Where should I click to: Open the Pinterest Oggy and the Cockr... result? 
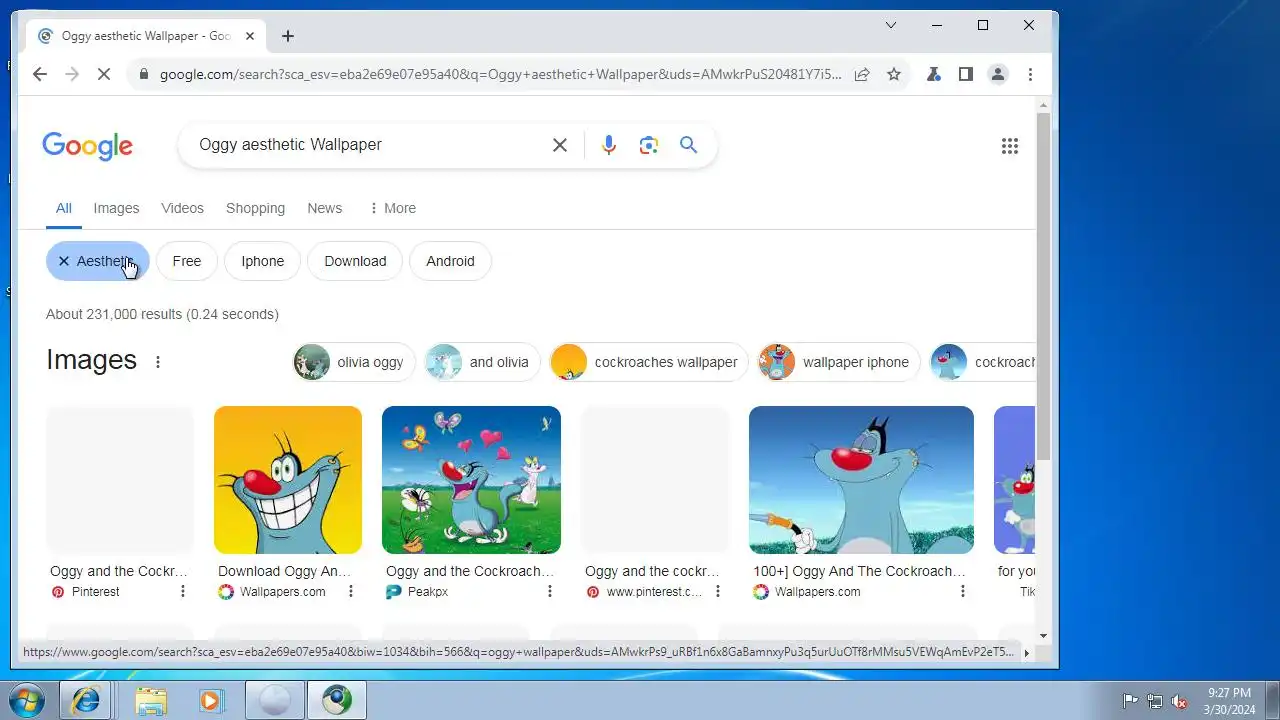point(119,571)
